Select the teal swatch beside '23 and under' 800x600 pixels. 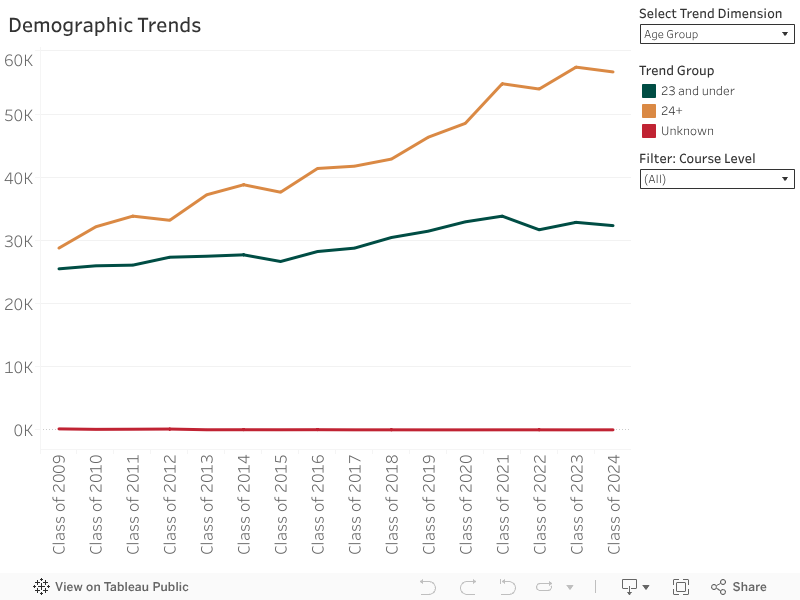651,91
